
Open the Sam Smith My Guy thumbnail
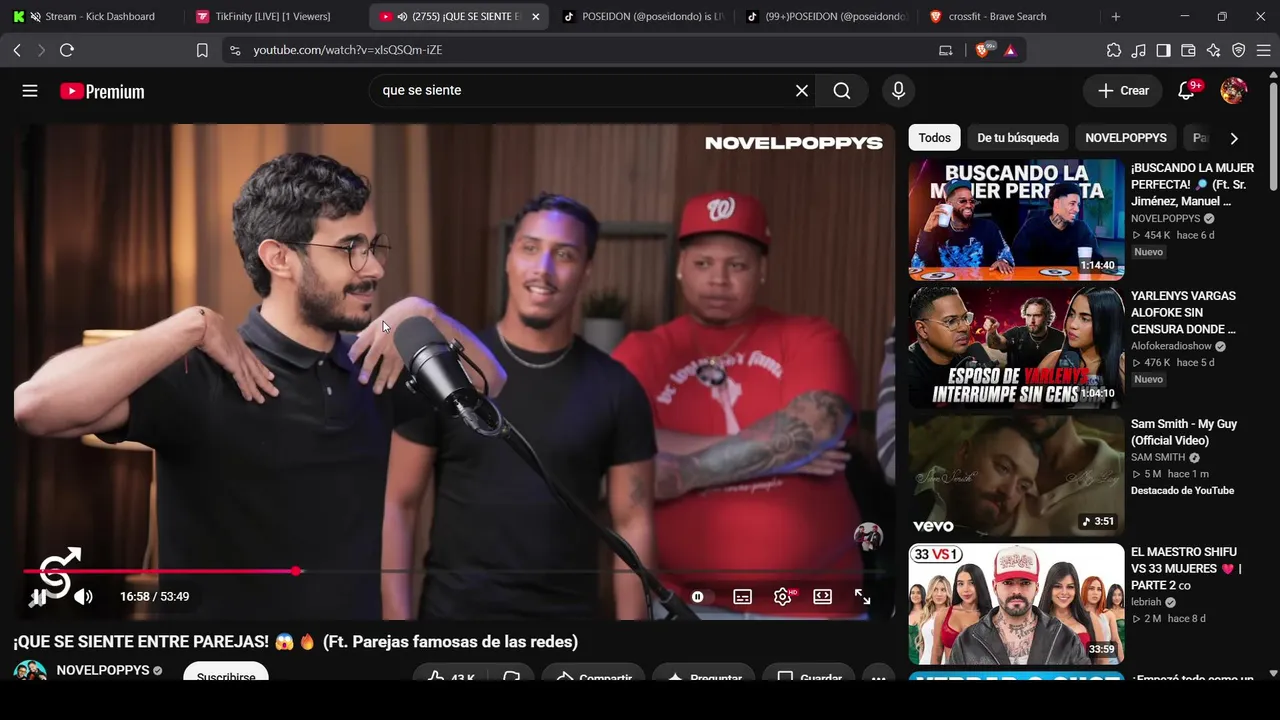coord(1016,476)
